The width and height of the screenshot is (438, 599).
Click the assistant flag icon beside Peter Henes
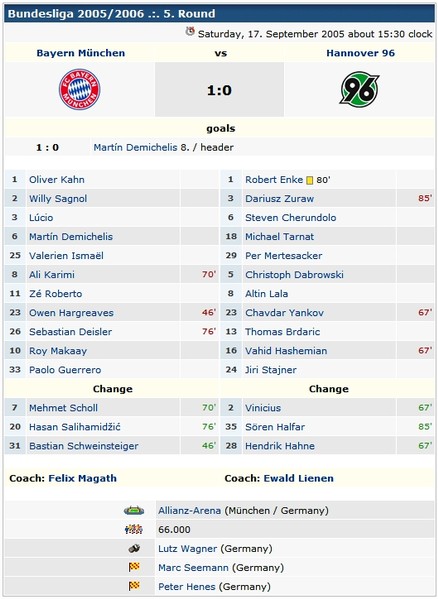134,586
